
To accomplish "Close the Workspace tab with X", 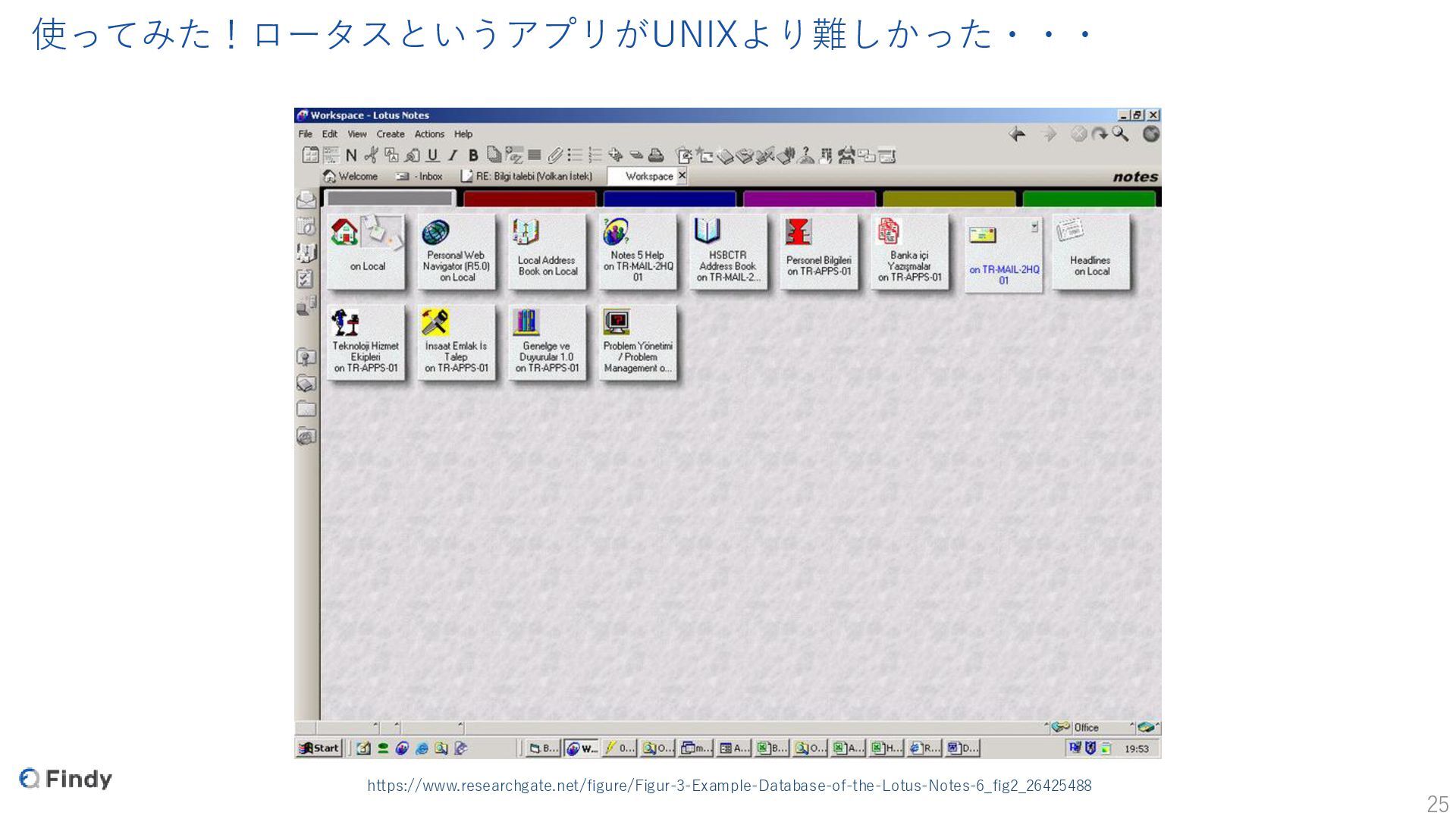I will coord(682,175).
